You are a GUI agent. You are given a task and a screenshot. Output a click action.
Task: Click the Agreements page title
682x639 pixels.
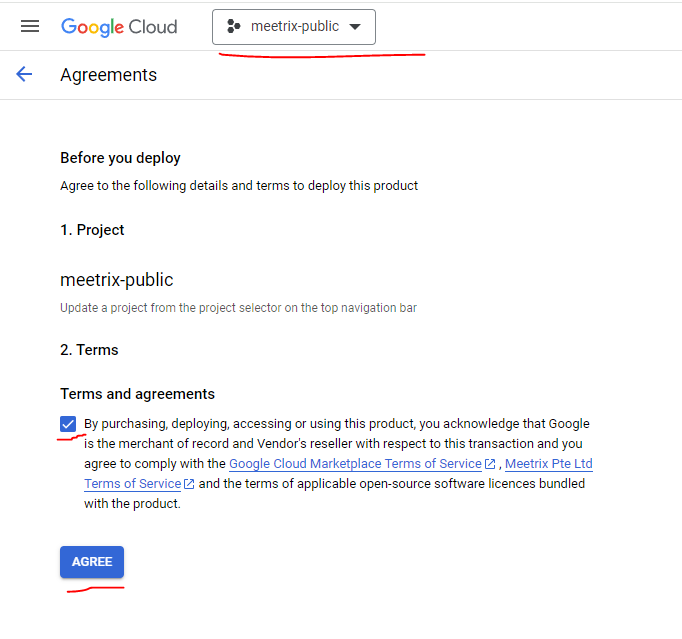coord(108,75)
